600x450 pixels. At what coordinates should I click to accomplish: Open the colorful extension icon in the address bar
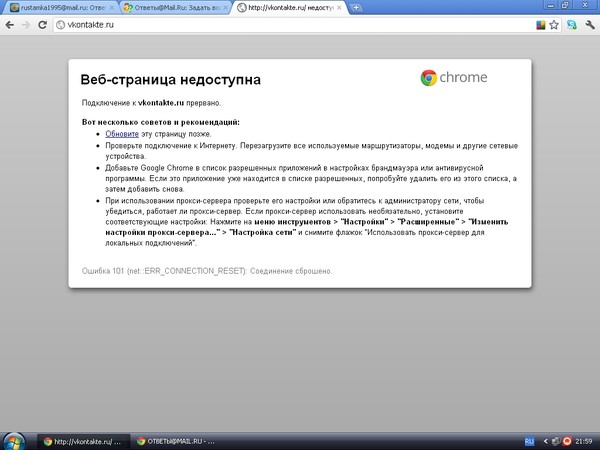541,25
